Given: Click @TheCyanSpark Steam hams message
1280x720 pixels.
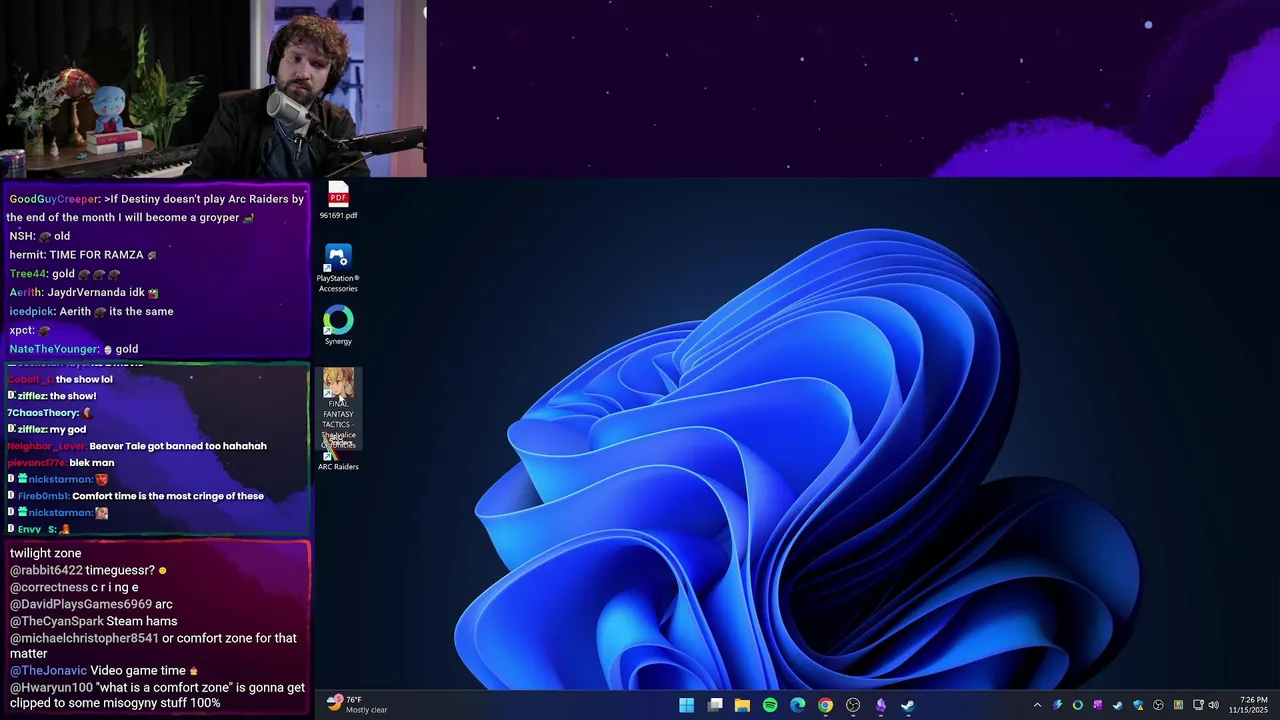Looking at the screenshot, I should [x=93, y=621].
